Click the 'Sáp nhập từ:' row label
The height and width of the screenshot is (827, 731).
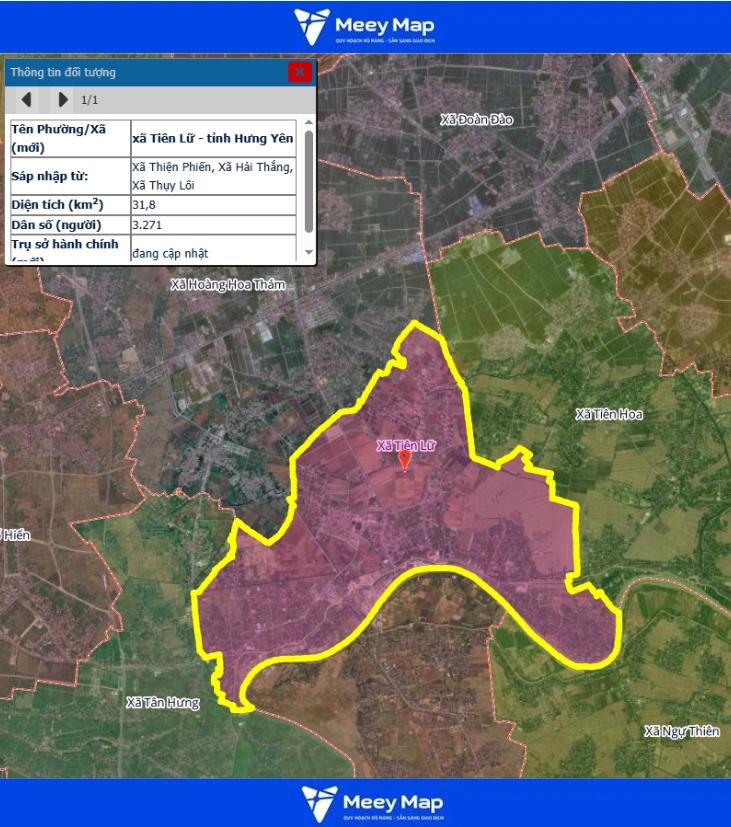(x=50, y=177)
